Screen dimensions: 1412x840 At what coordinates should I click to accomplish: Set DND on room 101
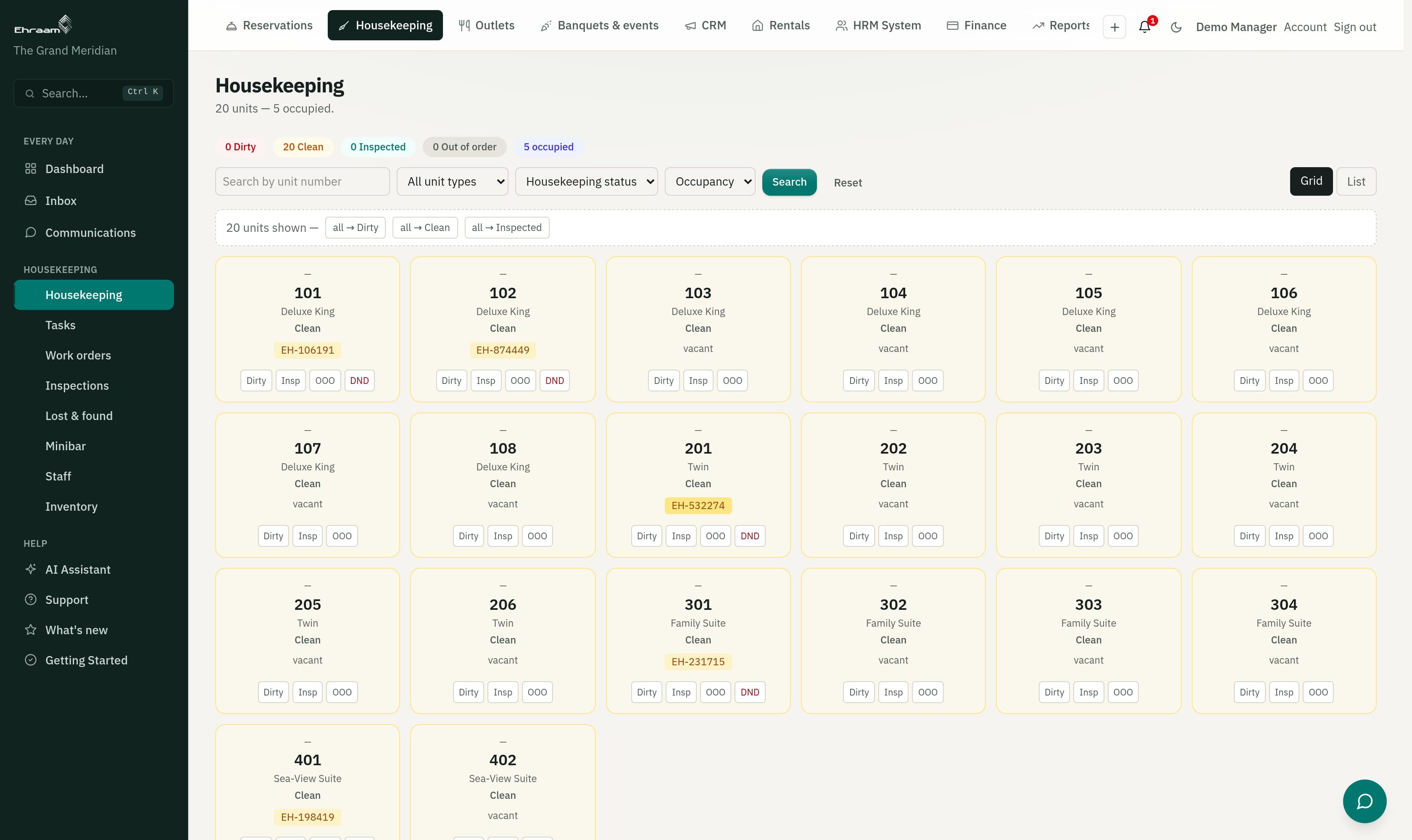click(x=359, y=381)
